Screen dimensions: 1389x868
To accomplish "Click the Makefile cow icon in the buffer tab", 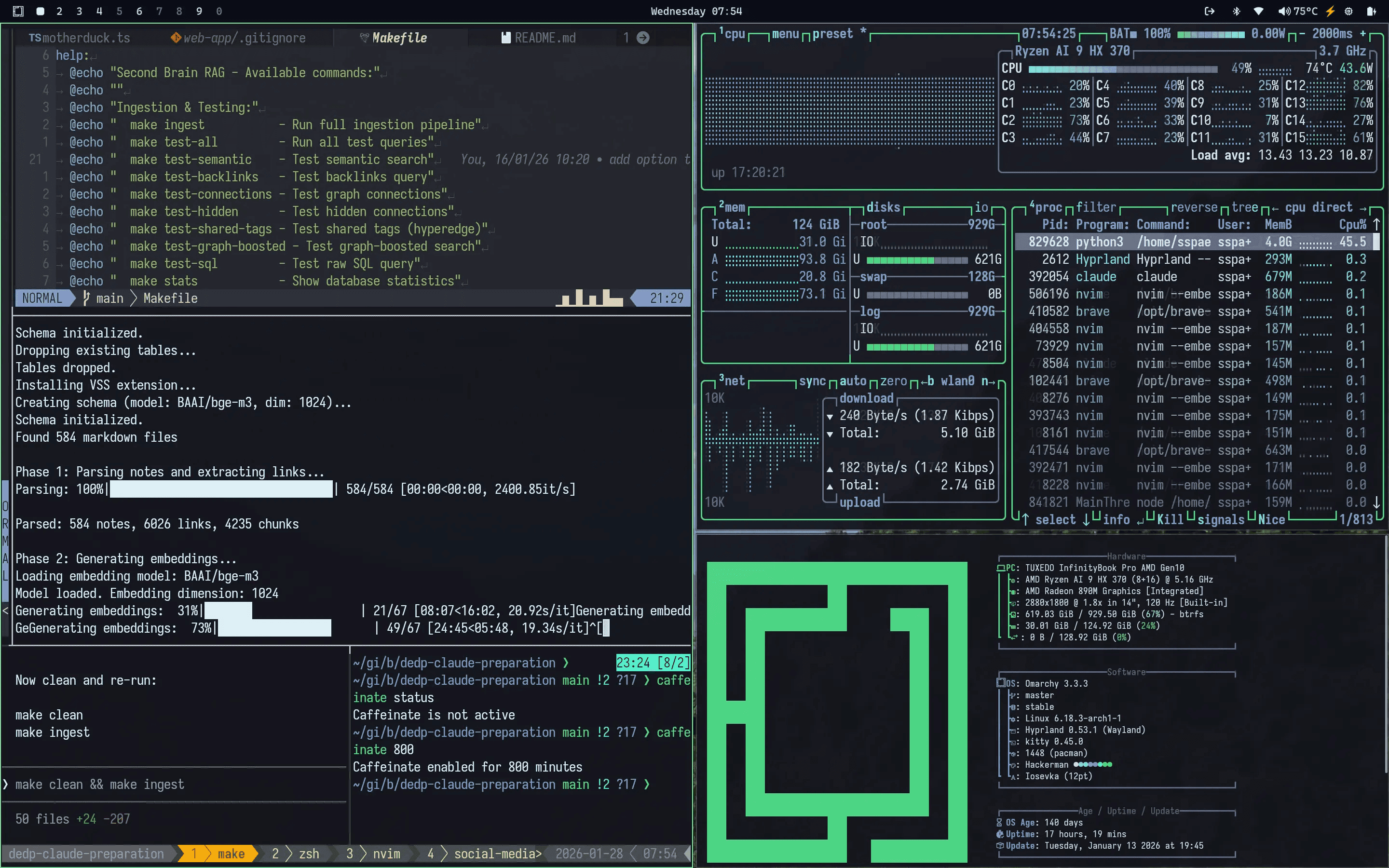I will coord(364,37).
